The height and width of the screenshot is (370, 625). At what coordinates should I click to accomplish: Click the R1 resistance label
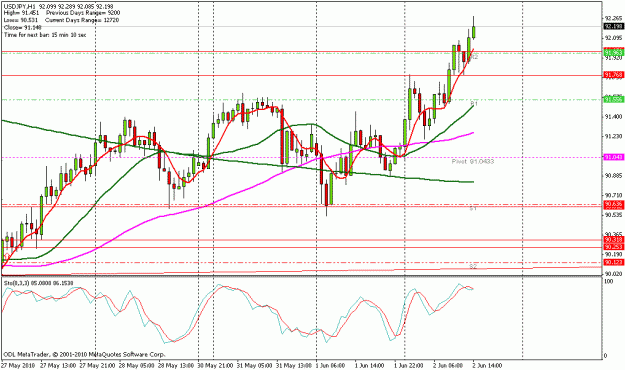click(x=474, y=104)
